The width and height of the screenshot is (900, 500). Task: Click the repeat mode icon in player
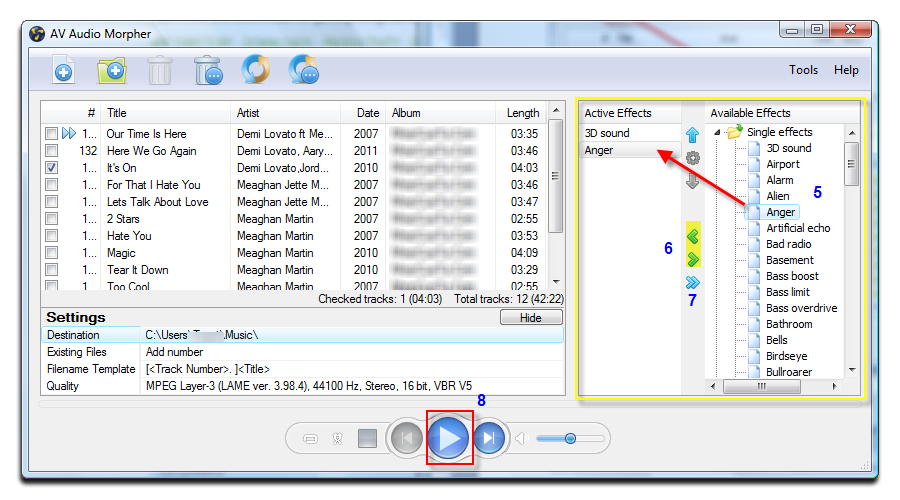point(310,439)
